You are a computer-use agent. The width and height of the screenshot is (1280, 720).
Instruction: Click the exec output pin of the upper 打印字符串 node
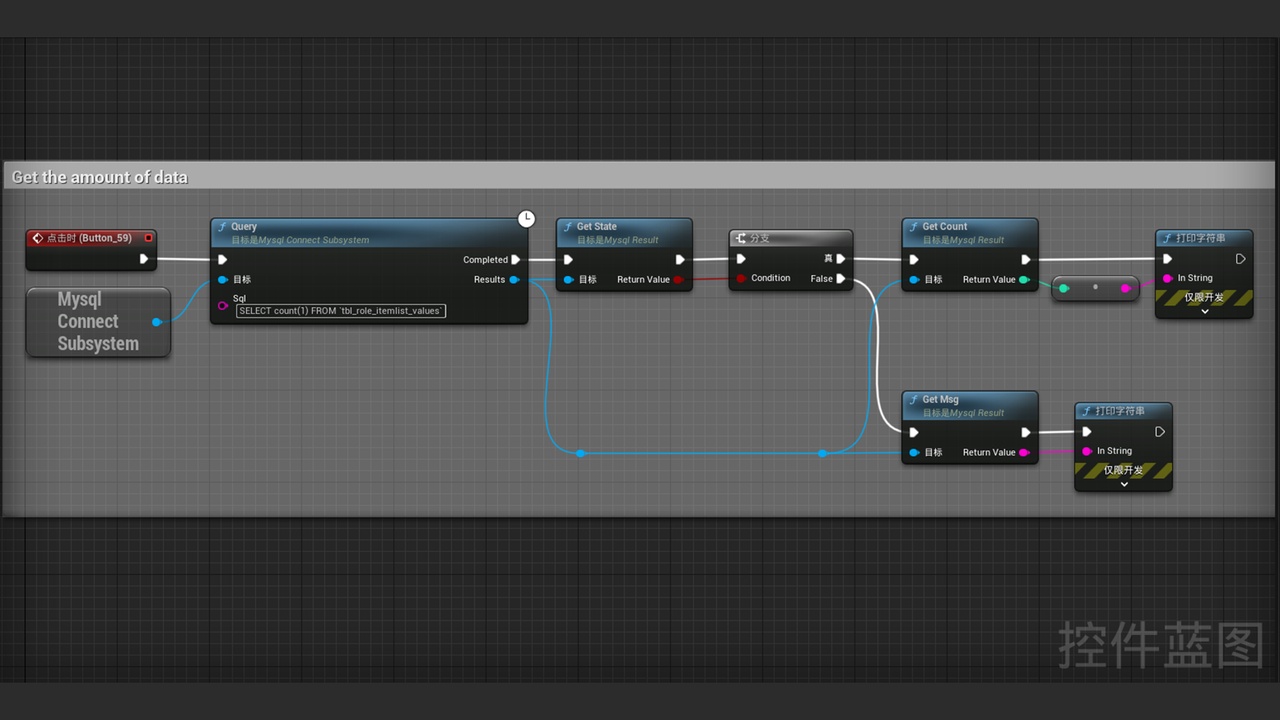click(x=1240, y=259)
